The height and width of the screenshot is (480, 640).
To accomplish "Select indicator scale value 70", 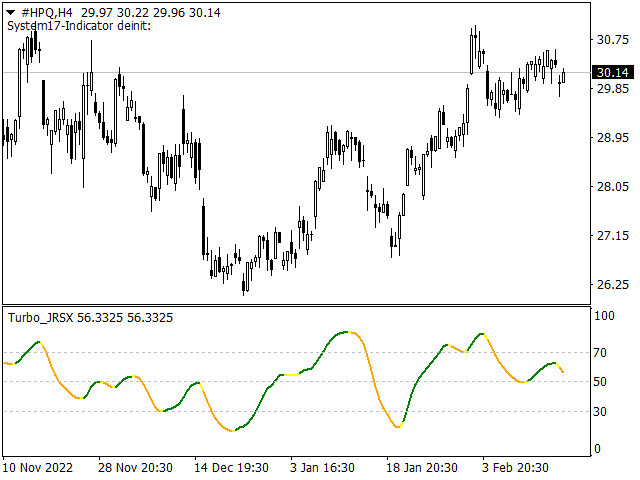I will tap(600, 353).
